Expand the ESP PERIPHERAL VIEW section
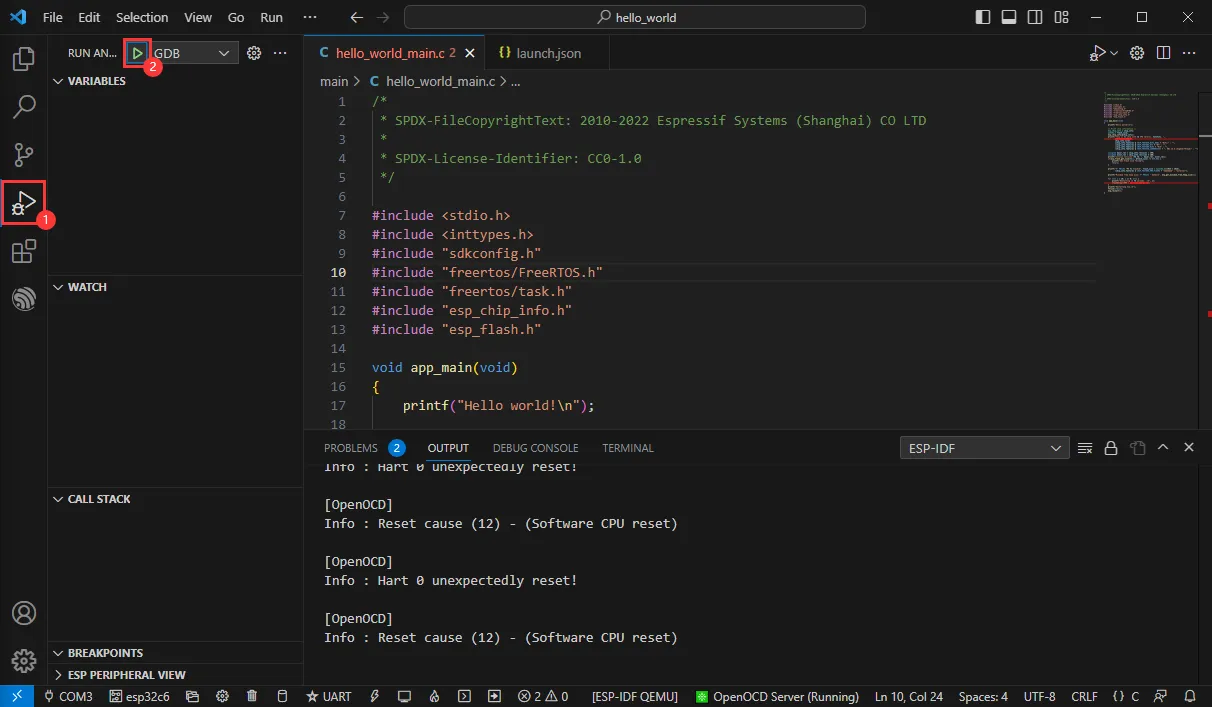The width and height of the screenshot is (1212, 707). (x=126, y=675)
